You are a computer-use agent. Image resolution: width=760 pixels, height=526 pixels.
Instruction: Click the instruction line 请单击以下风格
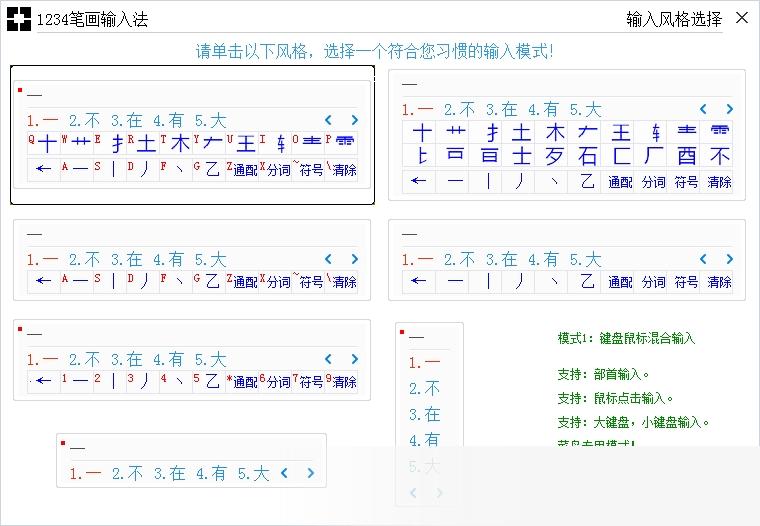tap(375, 51)
